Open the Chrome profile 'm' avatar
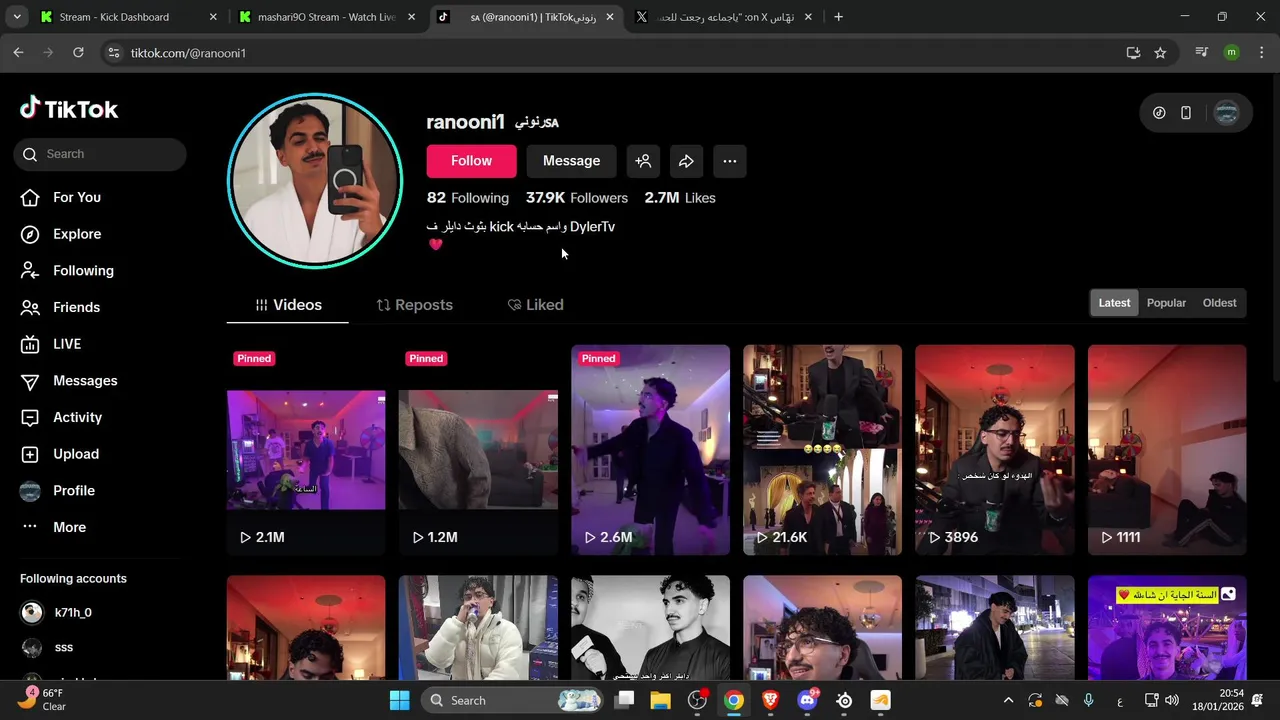 pos(1231,53)
